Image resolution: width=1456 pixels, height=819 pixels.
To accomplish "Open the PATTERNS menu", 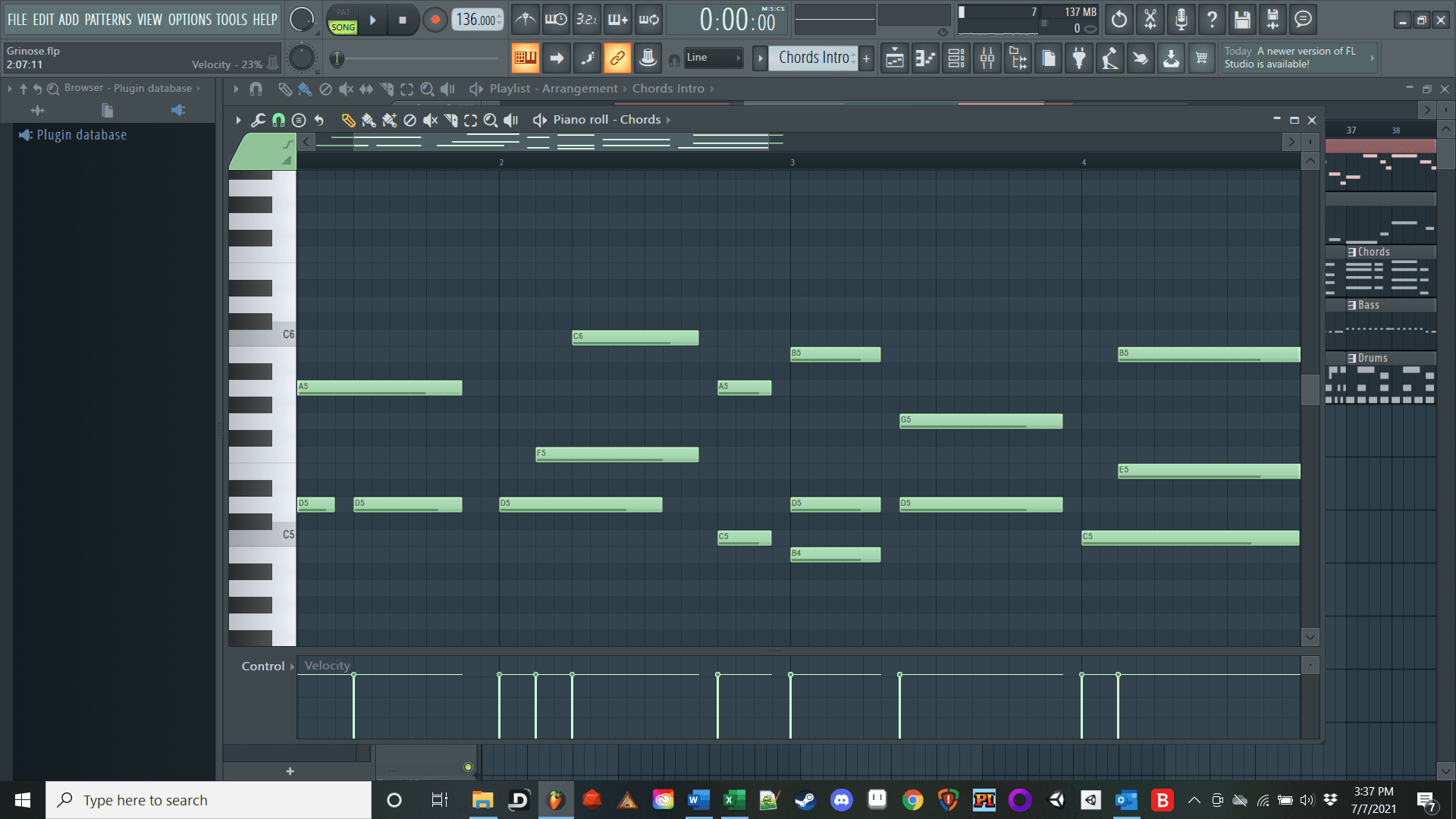I will coord(108,20).
